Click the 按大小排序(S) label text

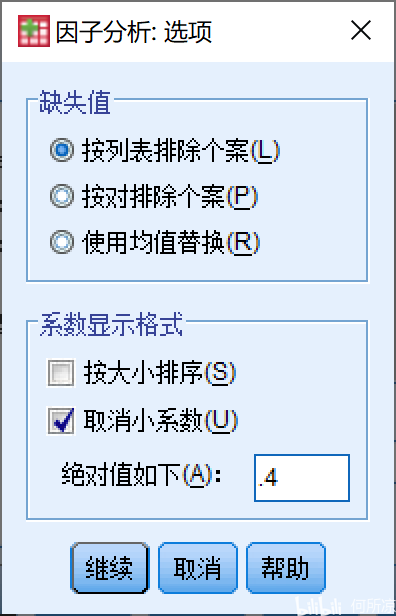159,373
